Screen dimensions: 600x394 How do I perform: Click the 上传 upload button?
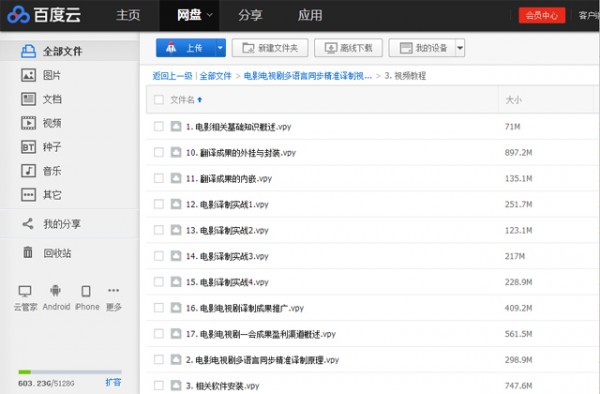point(186,48)
